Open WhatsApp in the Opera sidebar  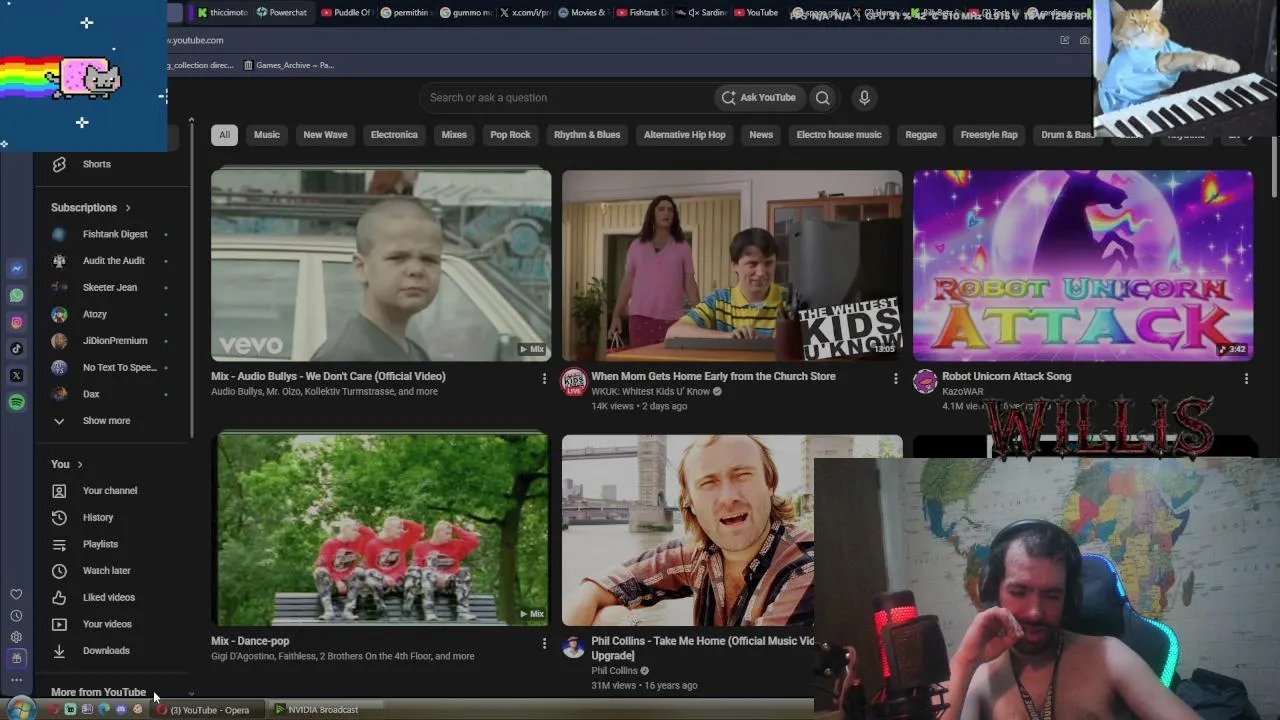16,295
